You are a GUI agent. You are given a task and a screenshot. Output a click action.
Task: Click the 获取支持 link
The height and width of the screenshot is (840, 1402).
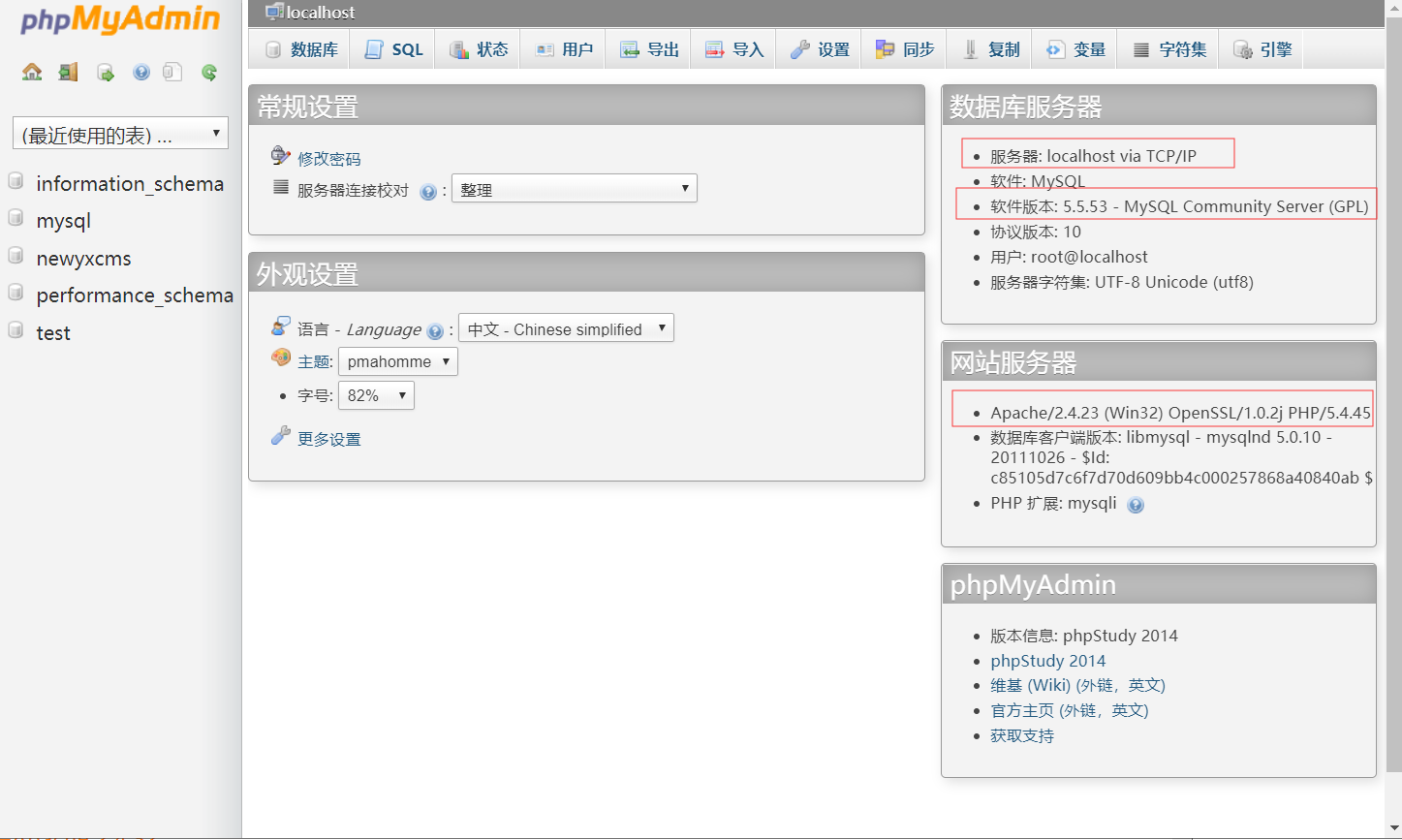pos(1022,735)
